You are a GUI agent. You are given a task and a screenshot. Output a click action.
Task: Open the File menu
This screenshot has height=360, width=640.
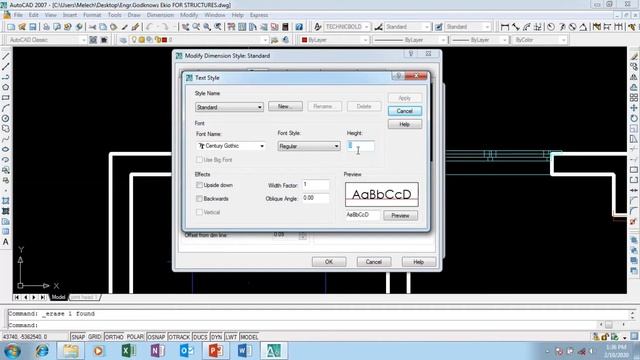pyautogui.click(x=18, y=15)
